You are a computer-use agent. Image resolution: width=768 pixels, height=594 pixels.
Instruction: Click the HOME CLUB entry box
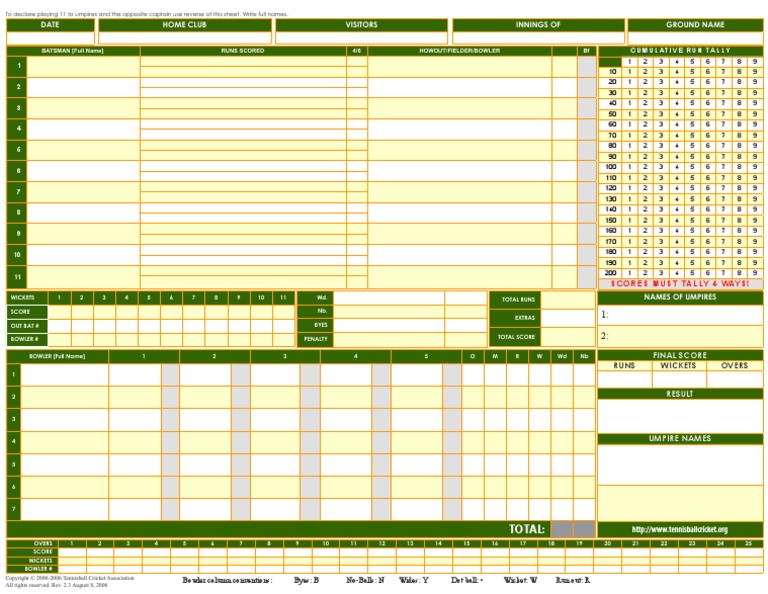tap(185, 38)
